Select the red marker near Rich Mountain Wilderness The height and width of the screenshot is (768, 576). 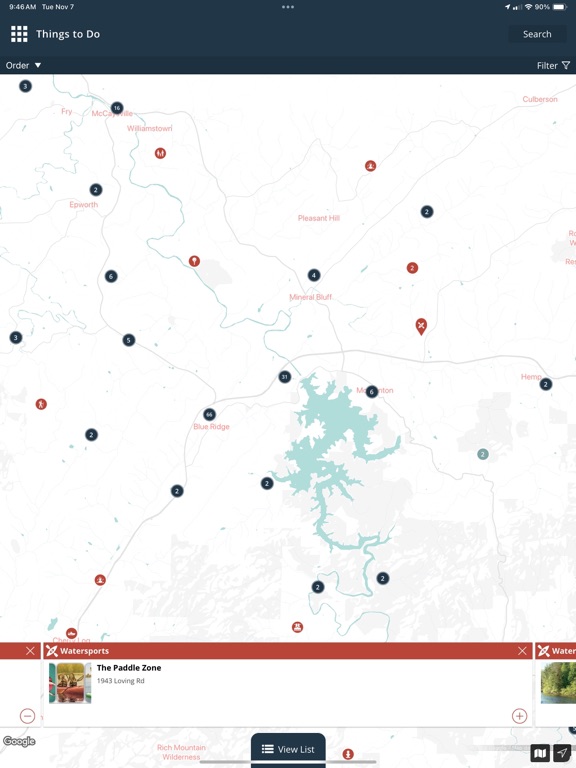coord(348,754)
